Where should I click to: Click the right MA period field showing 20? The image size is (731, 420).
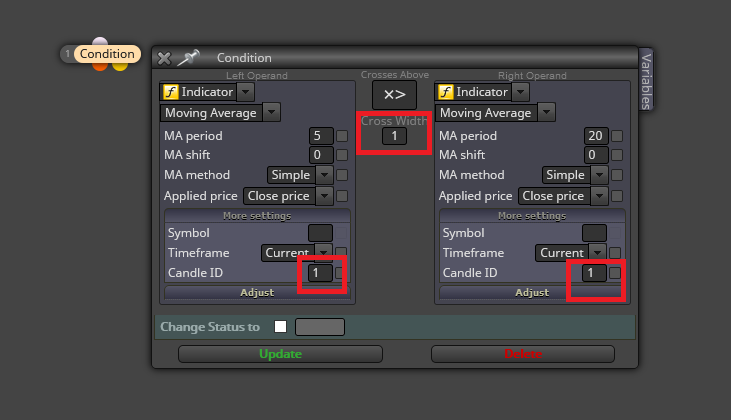596,136
